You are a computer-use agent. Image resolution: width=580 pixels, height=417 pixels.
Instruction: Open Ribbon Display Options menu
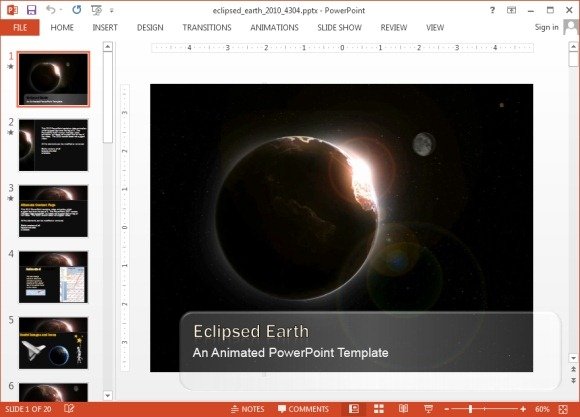click(512, 10)
